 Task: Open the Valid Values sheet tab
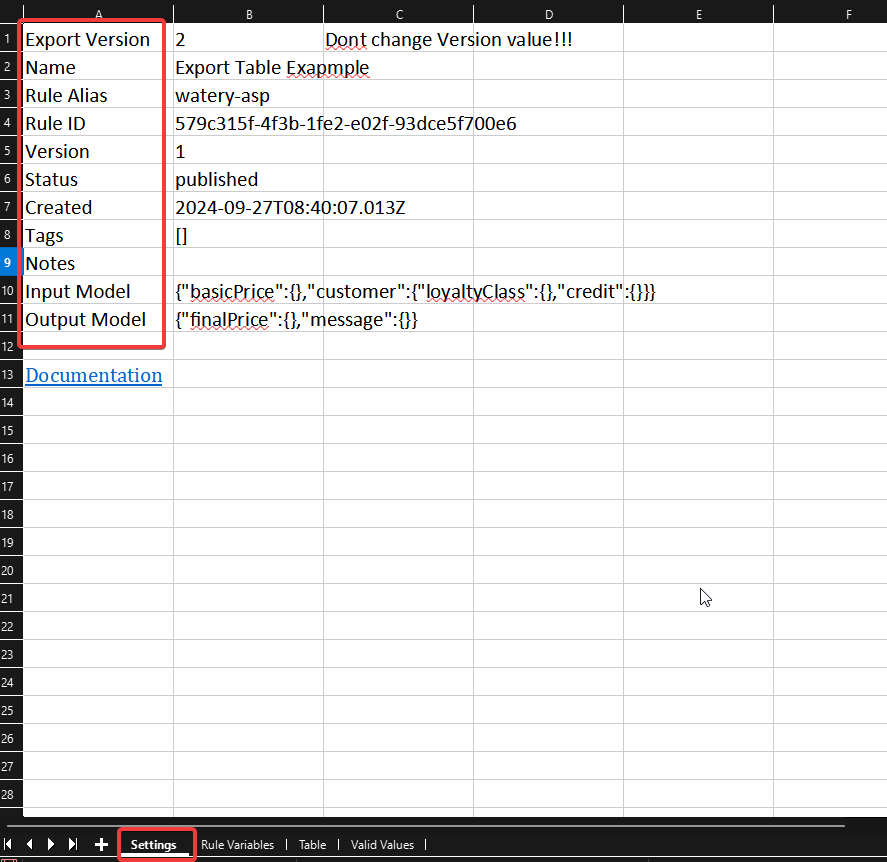[382, 845]
